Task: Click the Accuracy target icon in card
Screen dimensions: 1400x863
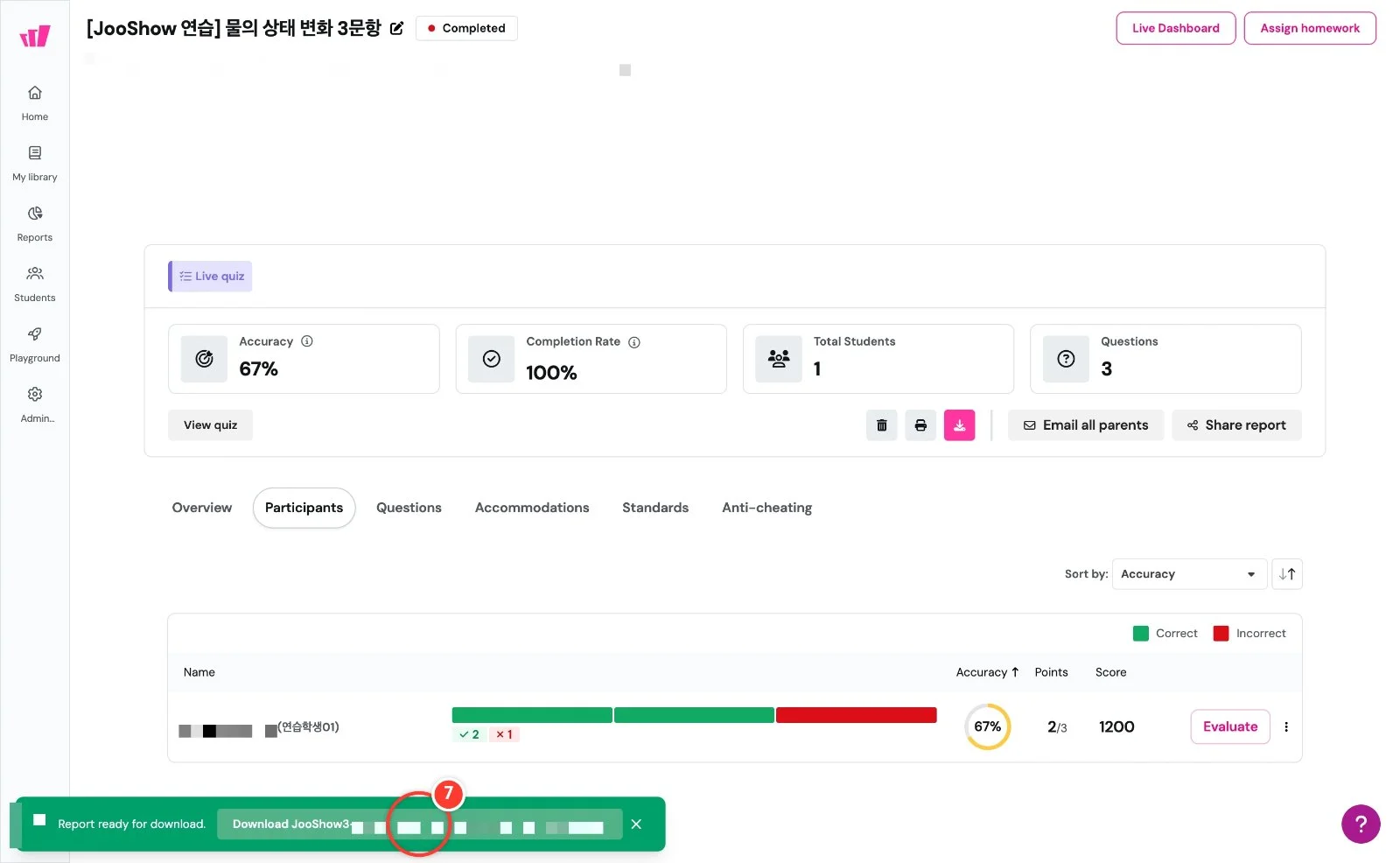Action: [x=204, y=359]
